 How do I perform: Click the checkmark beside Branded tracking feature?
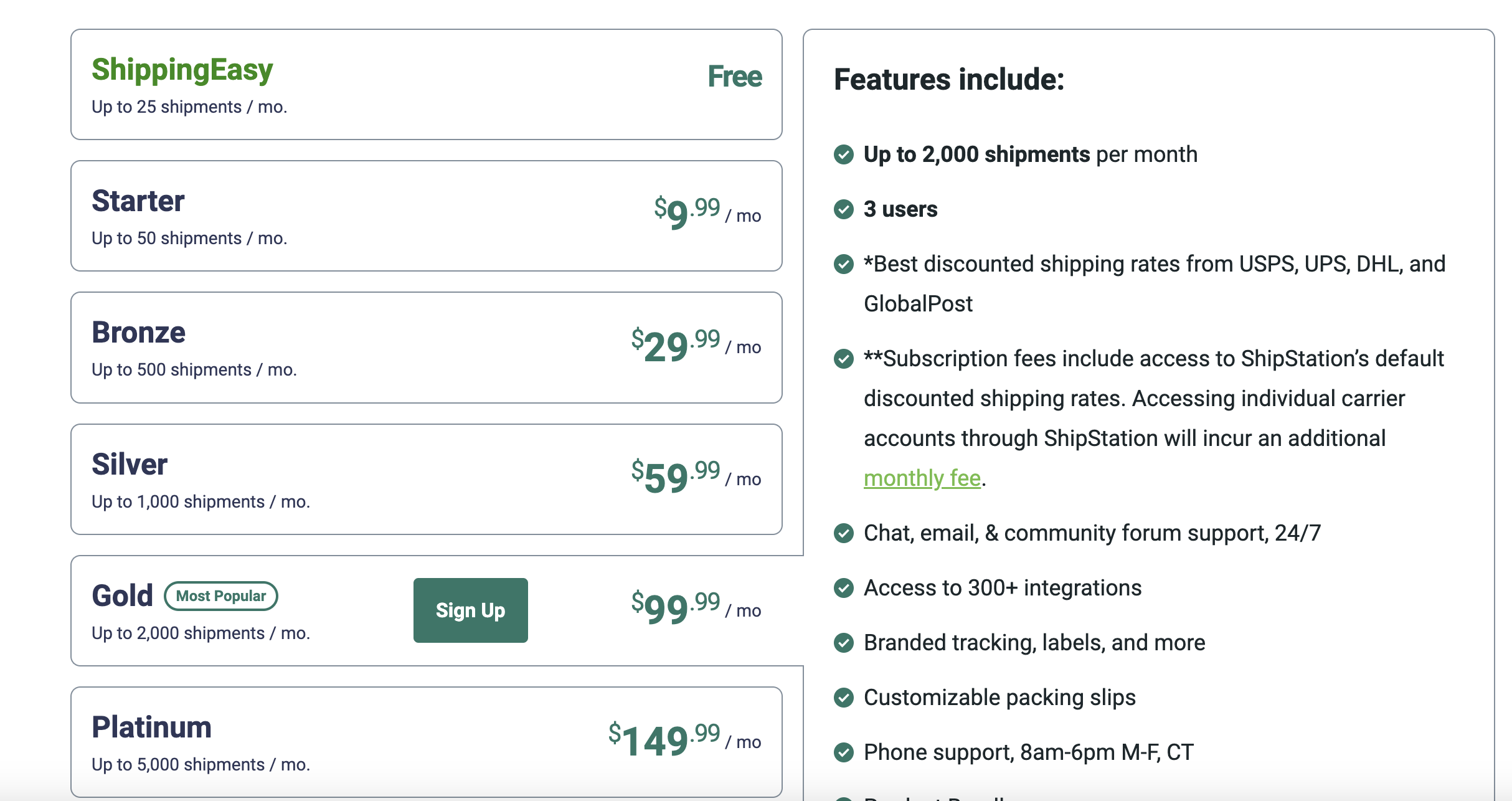844,642
